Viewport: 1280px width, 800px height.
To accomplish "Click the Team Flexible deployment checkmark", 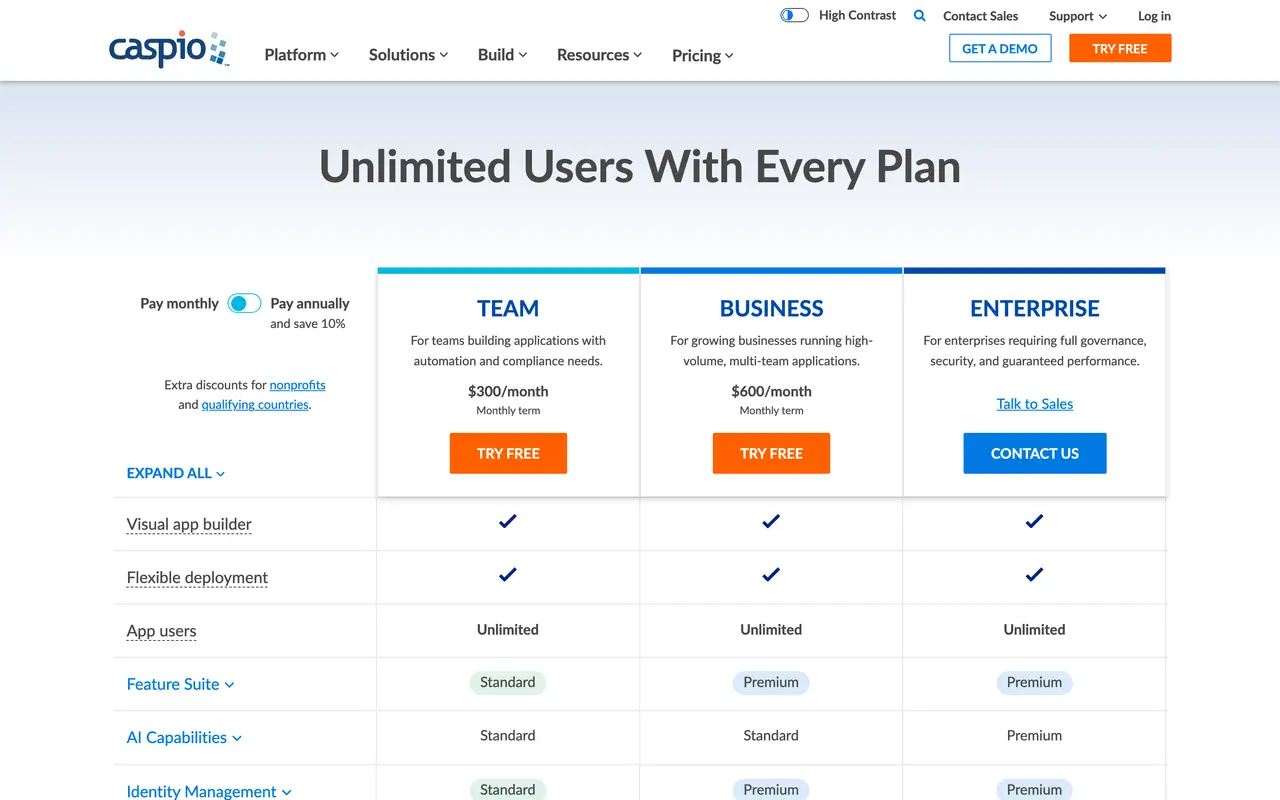I will tap(508, 574).
